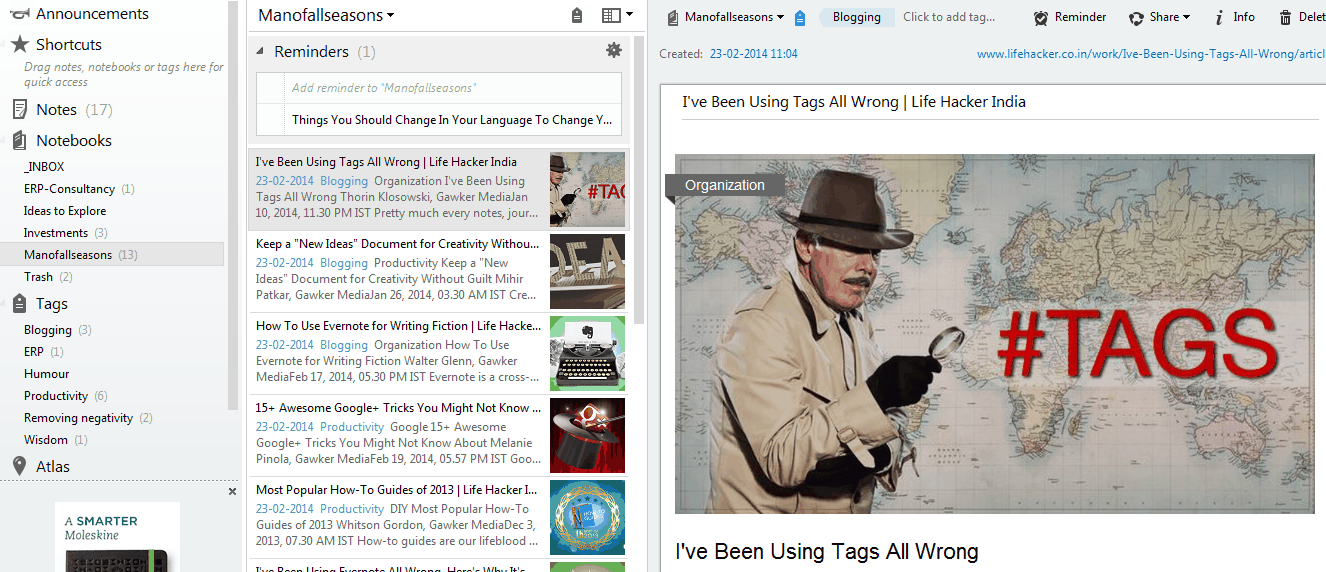The height and width of the screenshot is (572, 1326).
Task: Click the #TAG thumbnail in note list
Action: click(x=587, y=190)
